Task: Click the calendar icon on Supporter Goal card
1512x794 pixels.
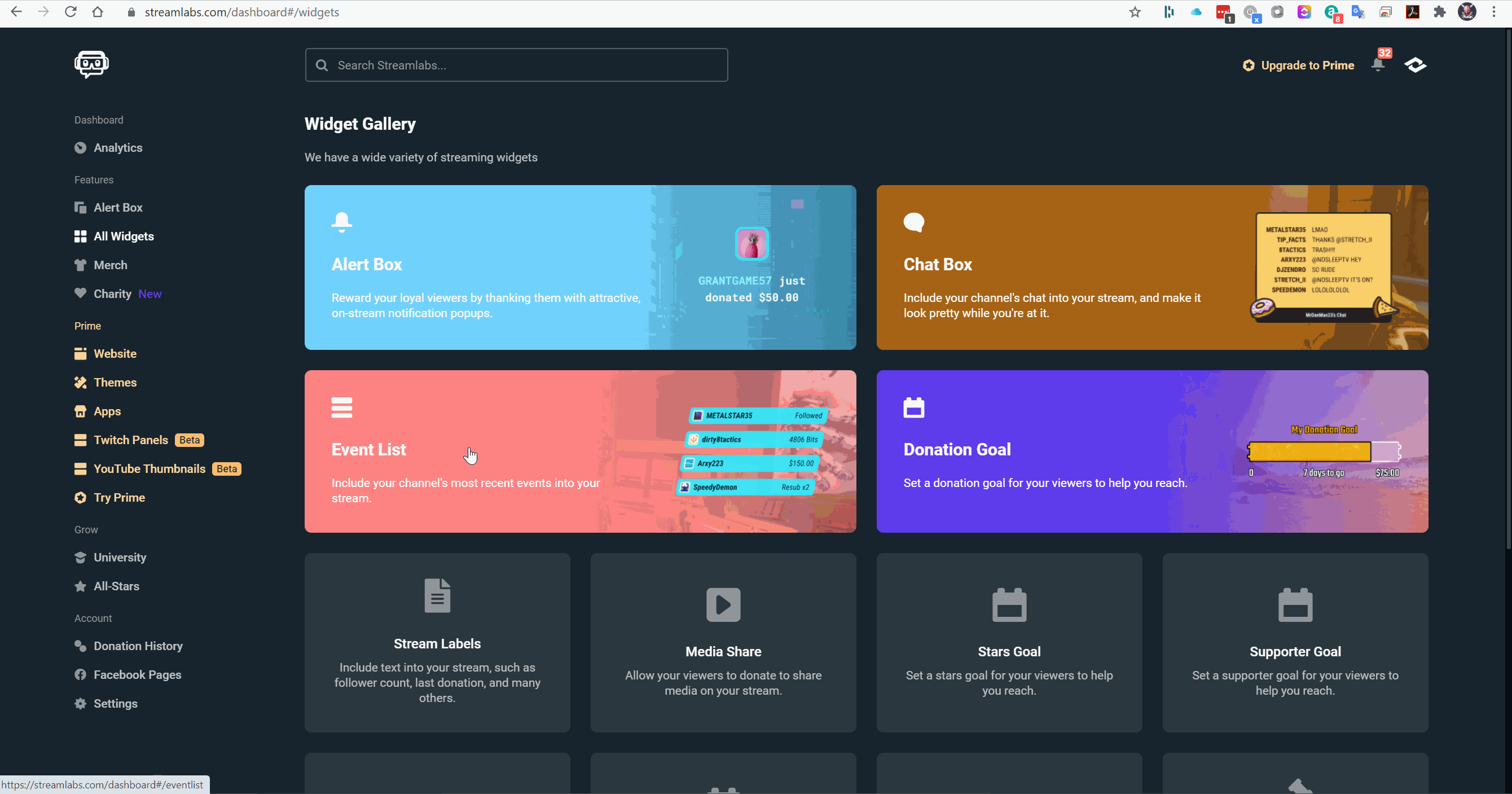Action: point(1295,604)
